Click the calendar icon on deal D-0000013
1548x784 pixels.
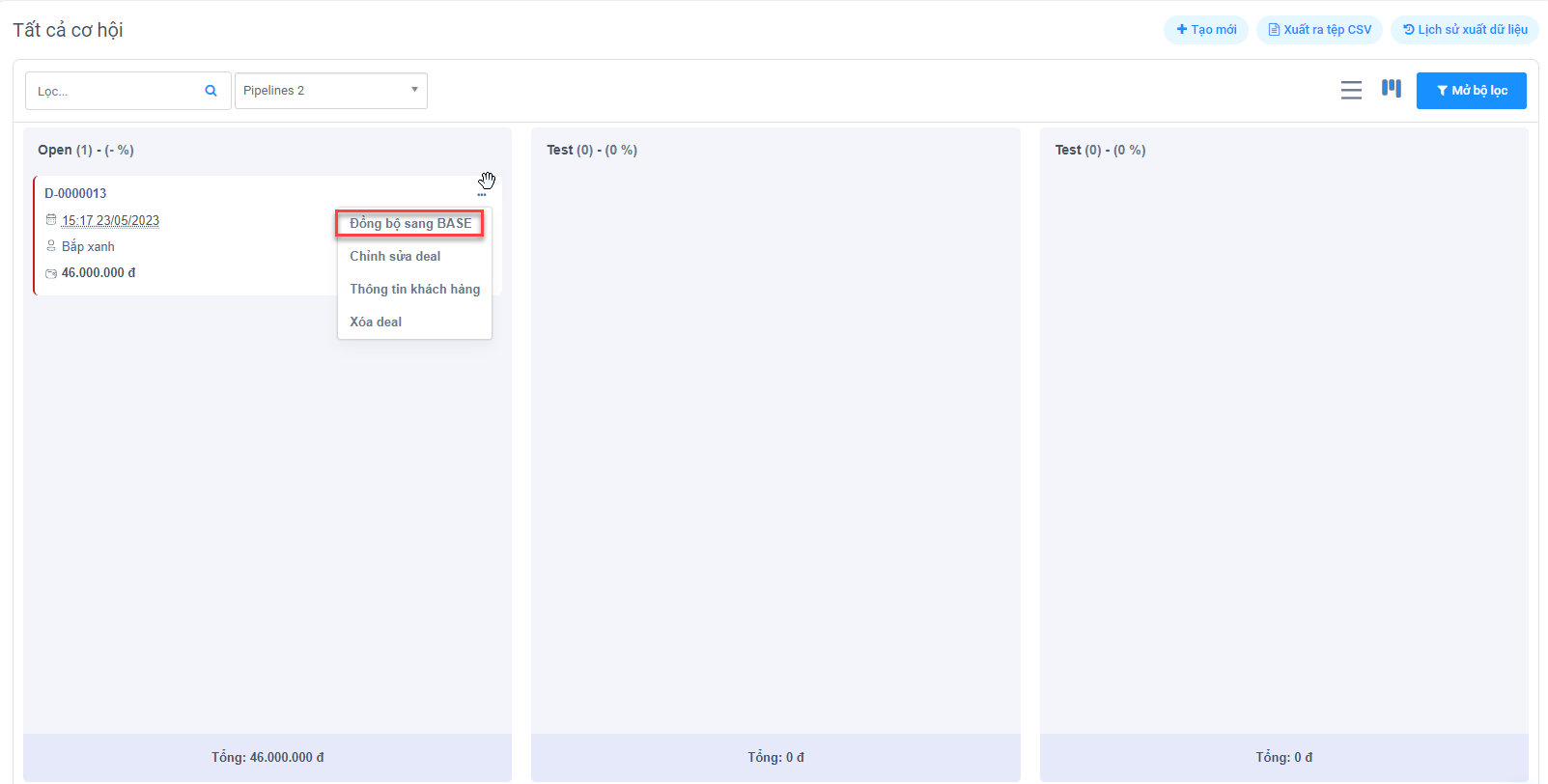51,220
